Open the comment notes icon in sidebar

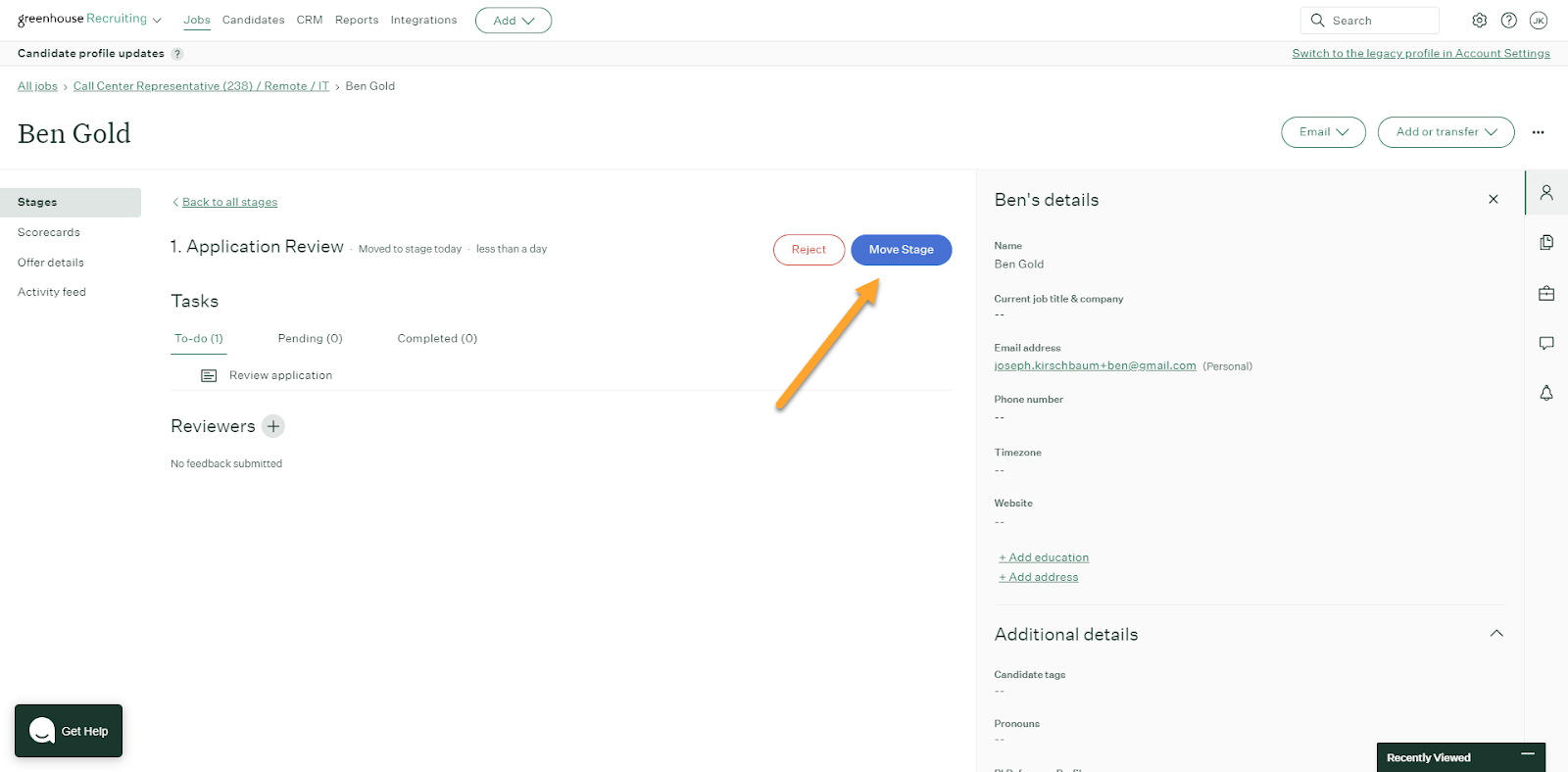click(1546, 343)
